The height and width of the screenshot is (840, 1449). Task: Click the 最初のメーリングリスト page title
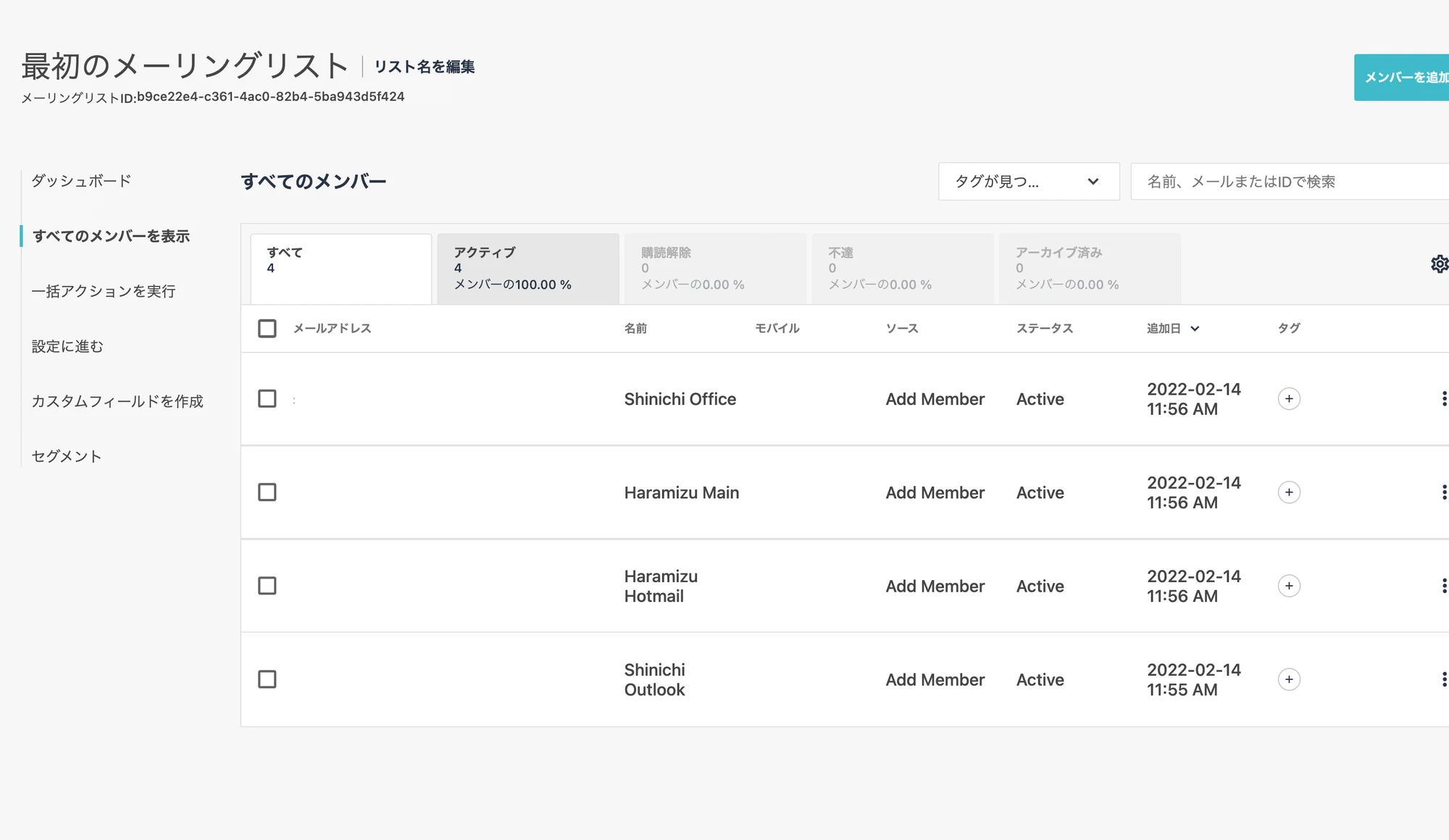click(185, 66)
